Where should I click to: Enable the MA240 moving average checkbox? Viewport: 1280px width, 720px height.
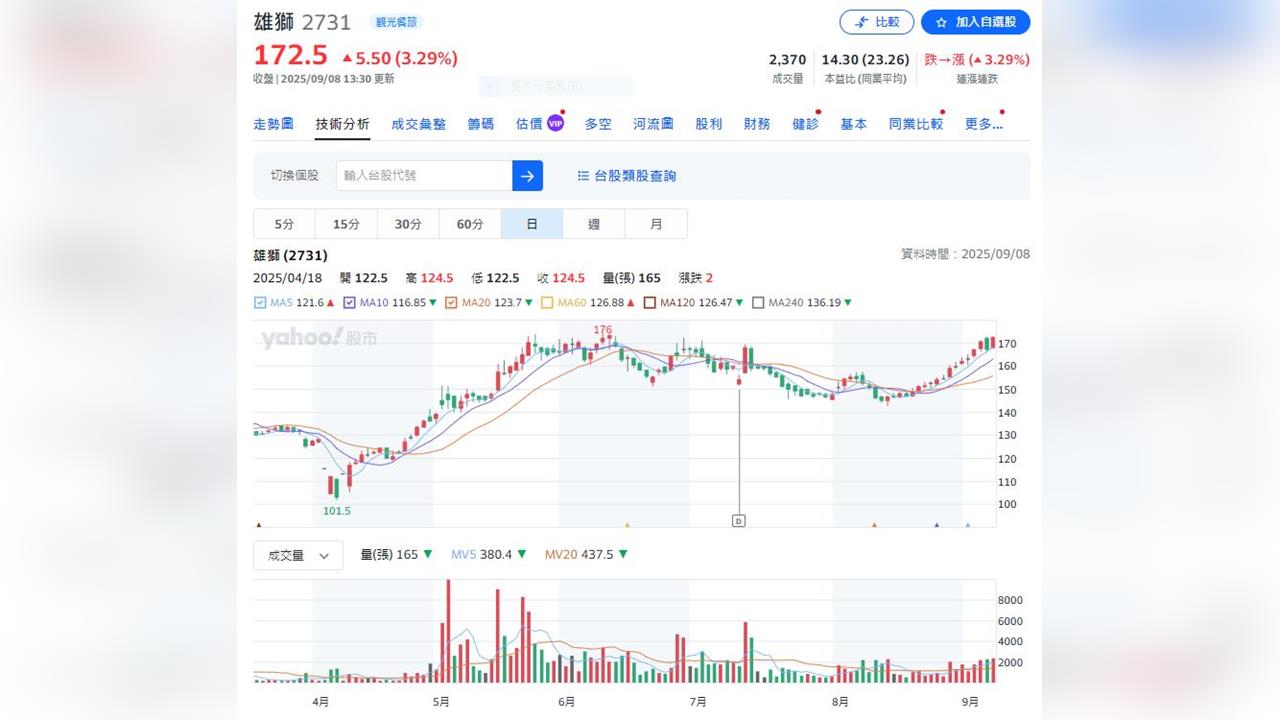pyautogui.click(x=758, y=303)
